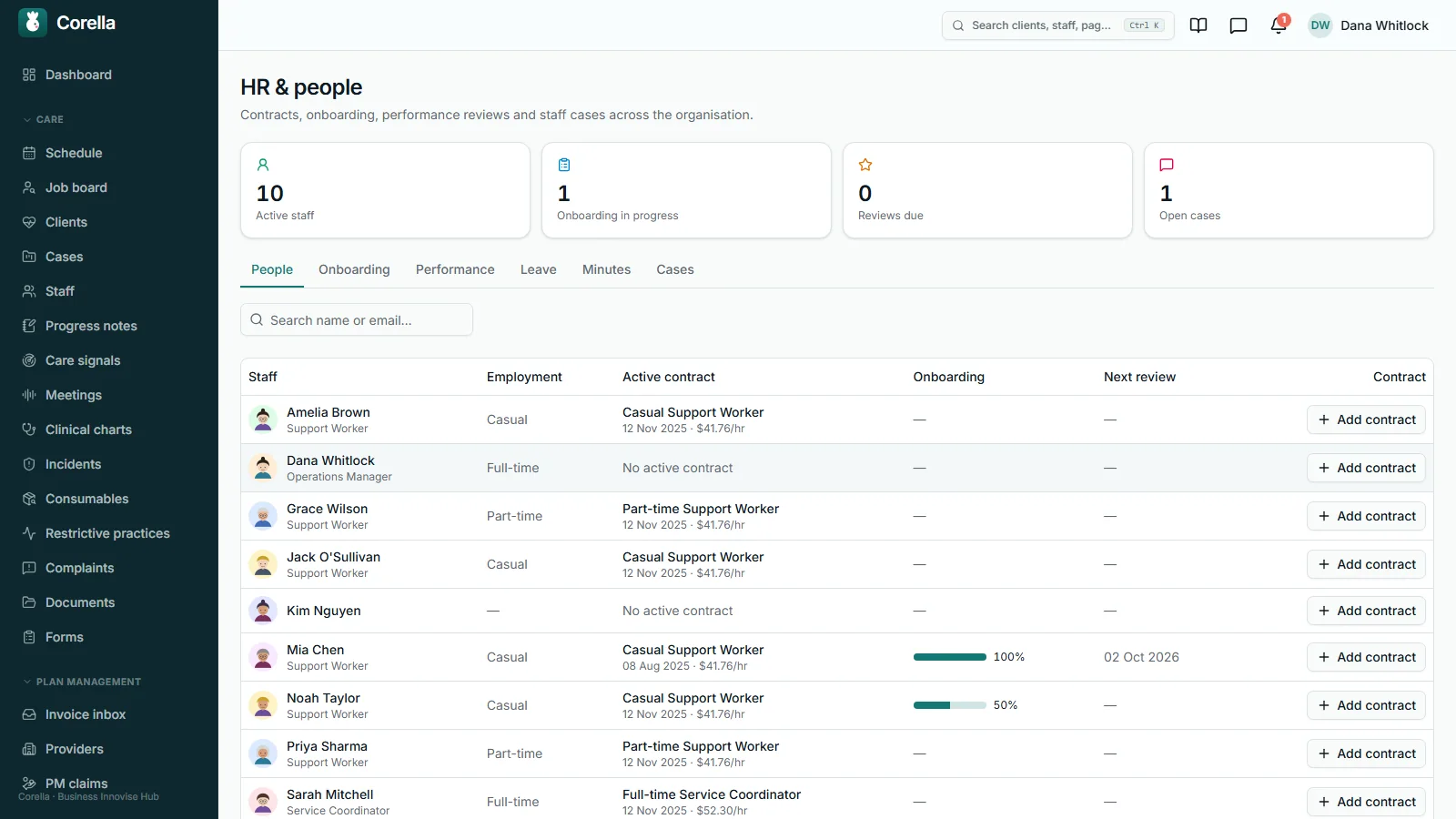Open the chat messages icon in header

click(1239, 25)
